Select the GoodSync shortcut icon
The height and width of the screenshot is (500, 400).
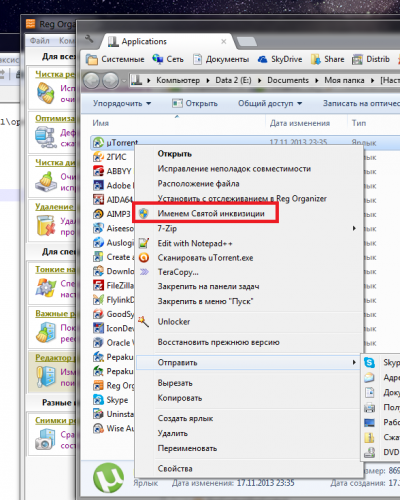pyautogui.click(x=98, y=314)
